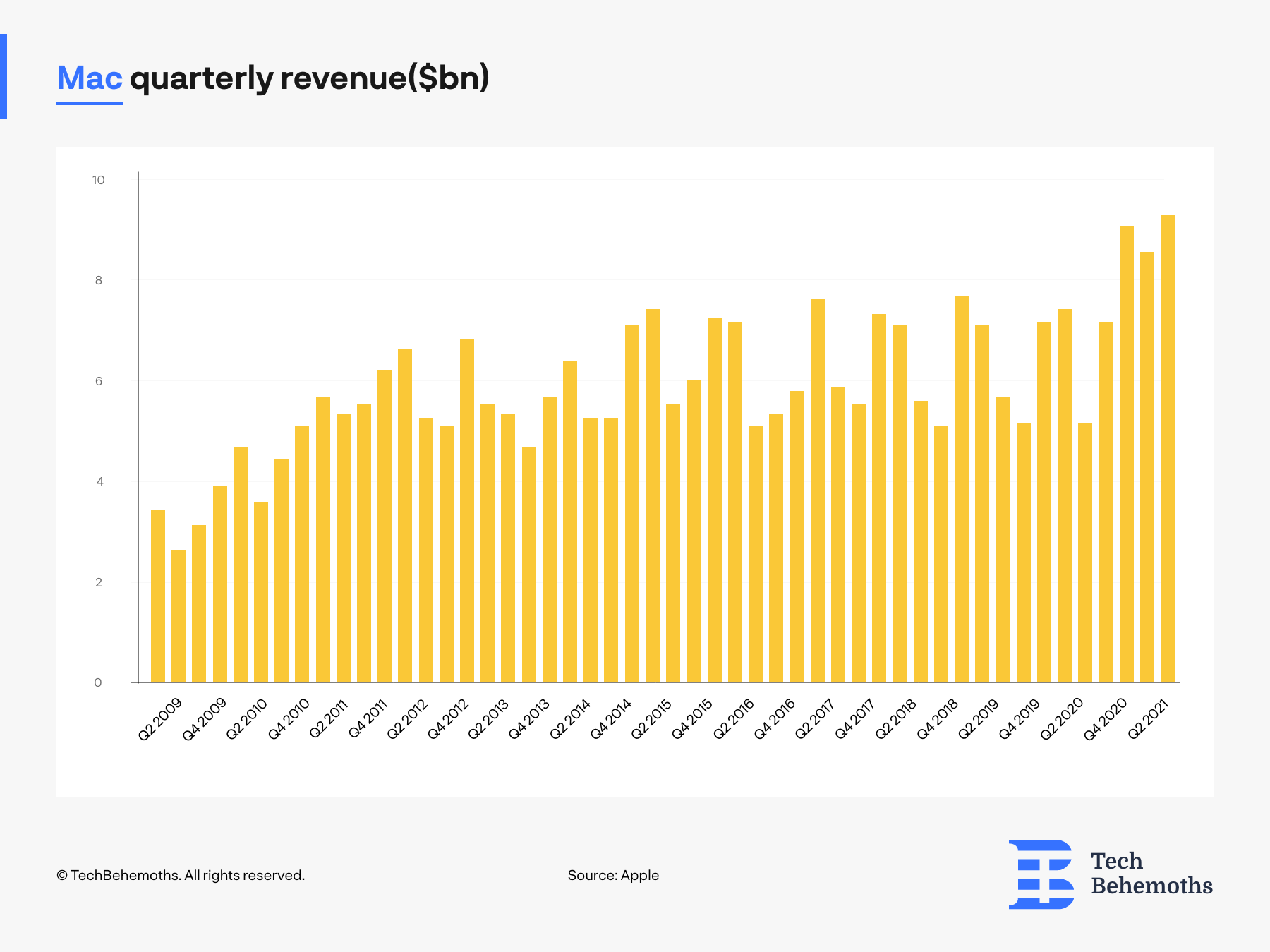1270x952 pixels.
Task: Click the Q2 2015 axis label
Action: pos(651,719)
